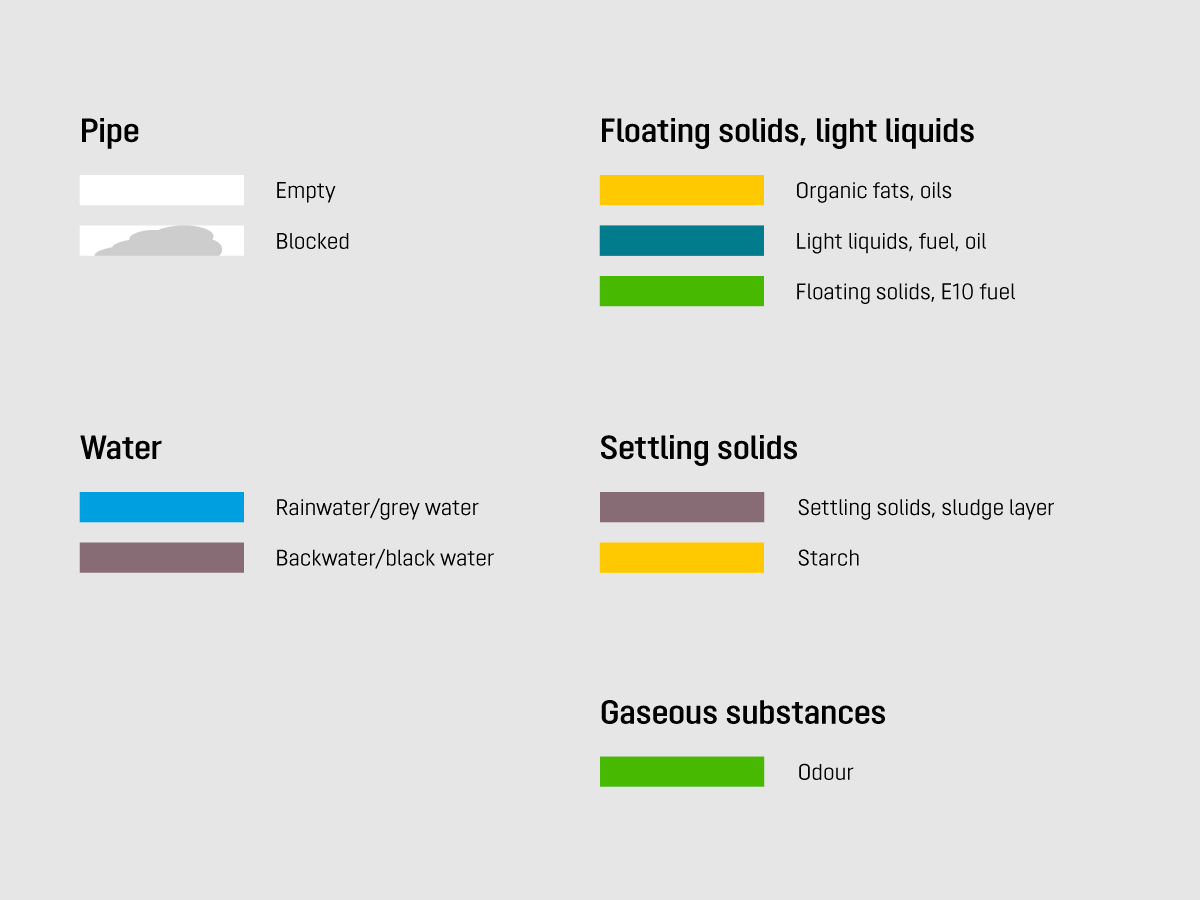This screenshot has width=1200, height=900.
Task: Click the yellow Organic fats, oils swatch
Action: [681, 190]
